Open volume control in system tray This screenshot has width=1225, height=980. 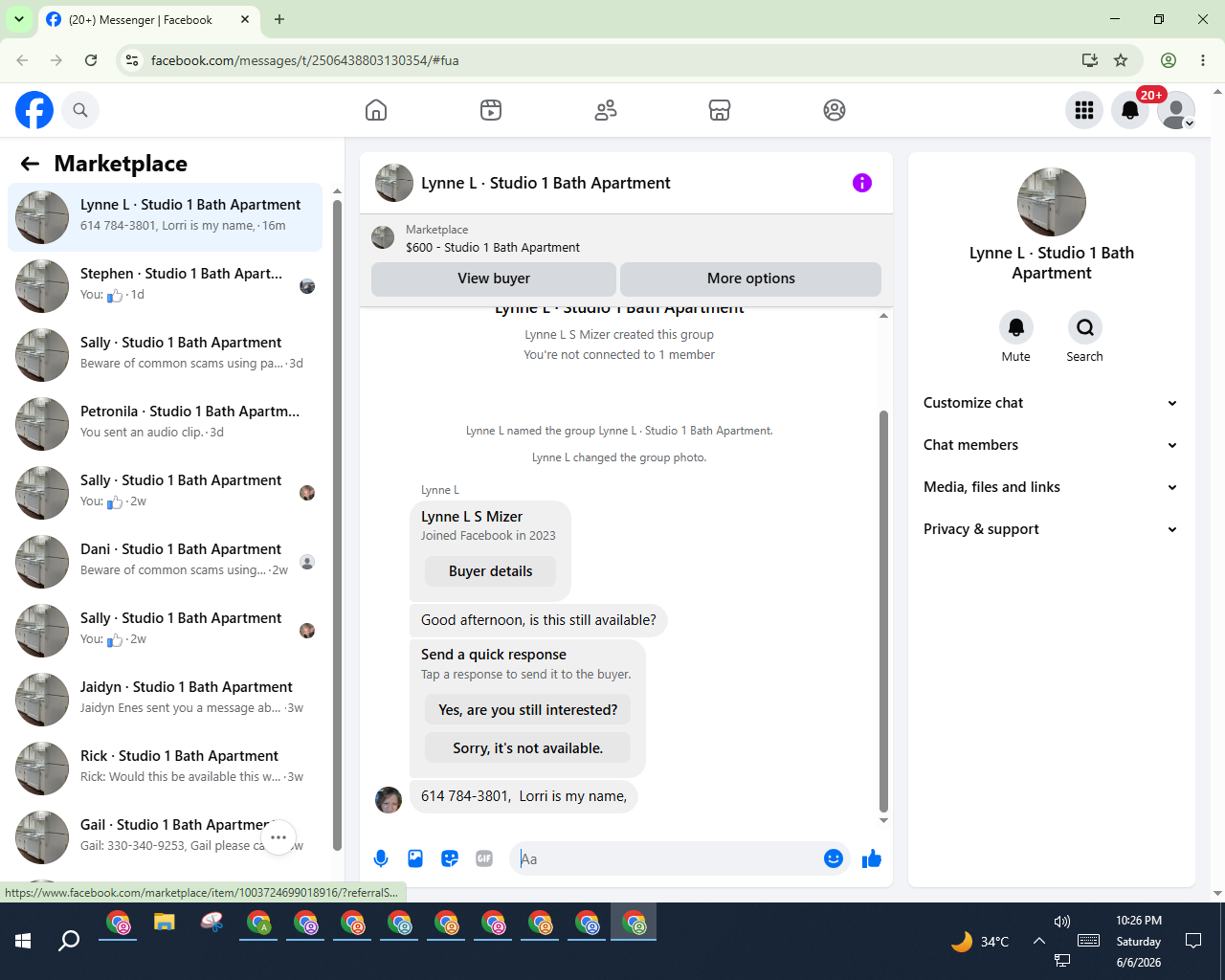coord(1062,922)
